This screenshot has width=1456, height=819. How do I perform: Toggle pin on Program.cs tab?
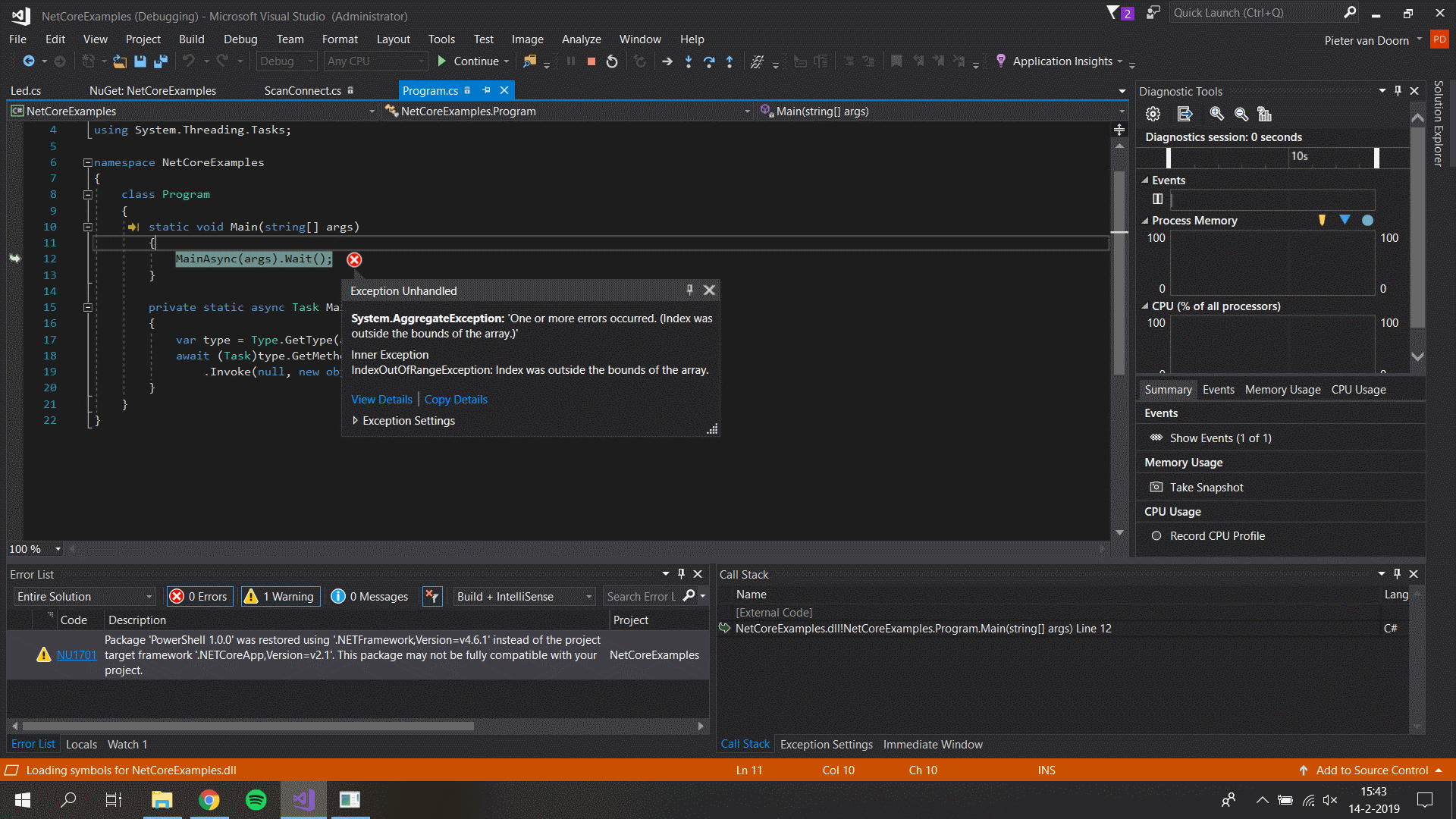pos(486,90)
